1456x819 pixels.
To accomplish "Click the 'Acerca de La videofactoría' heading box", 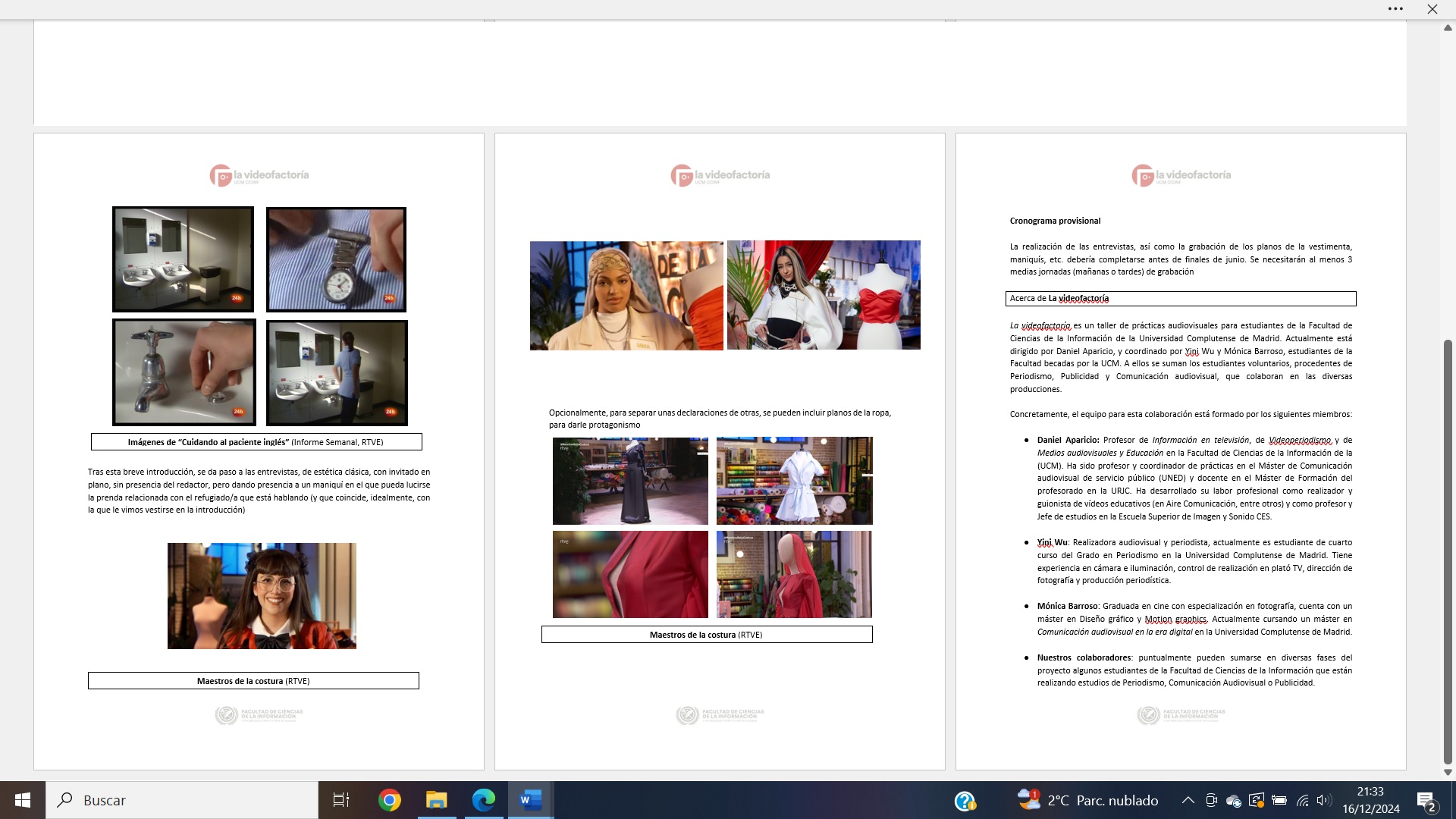I will pos(1181,299).
